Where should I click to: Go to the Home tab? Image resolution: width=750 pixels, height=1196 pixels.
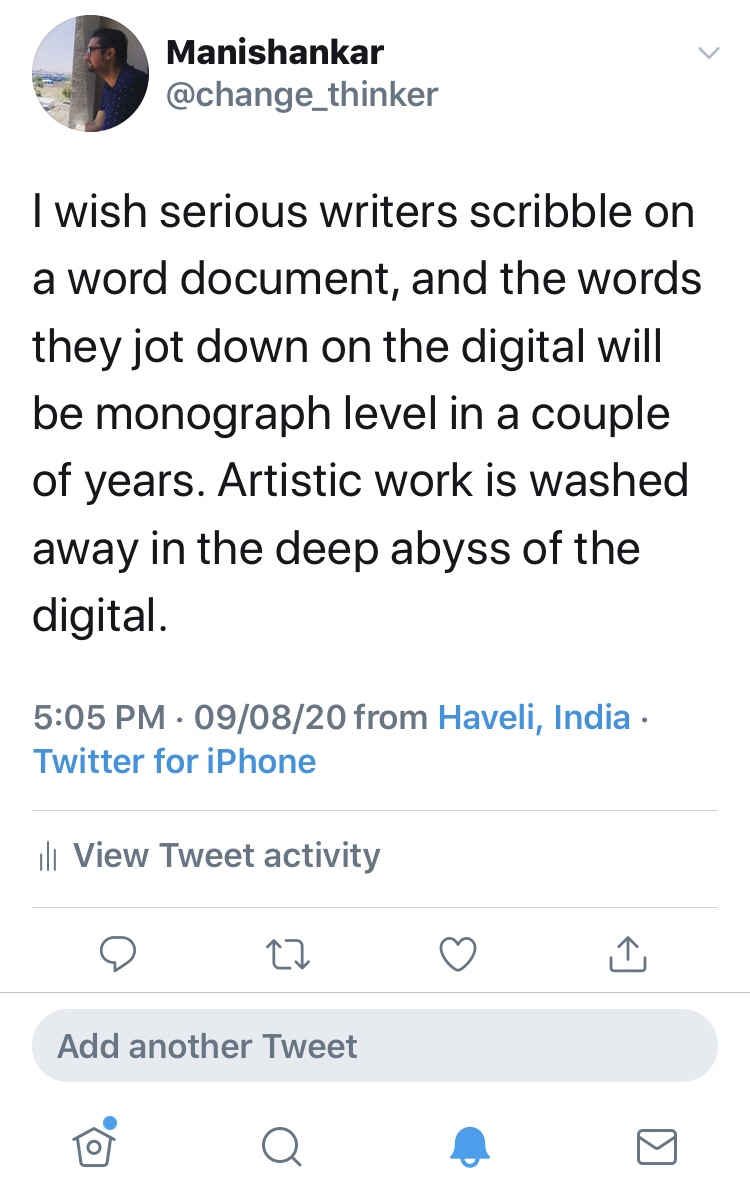92,1144
